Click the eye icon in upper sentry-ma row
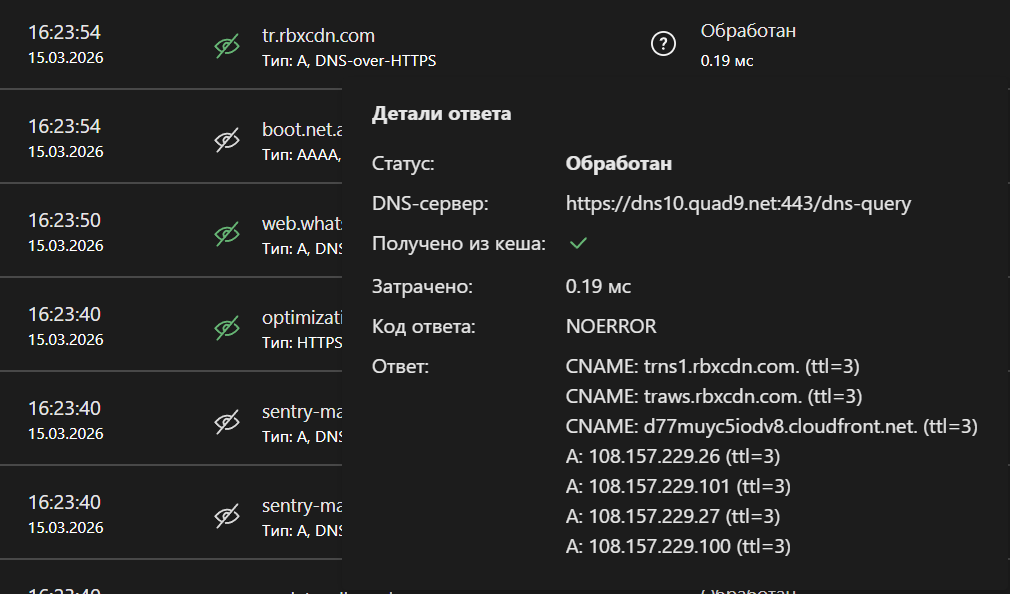Screen dimensions: 1010x594 point(228,422)
